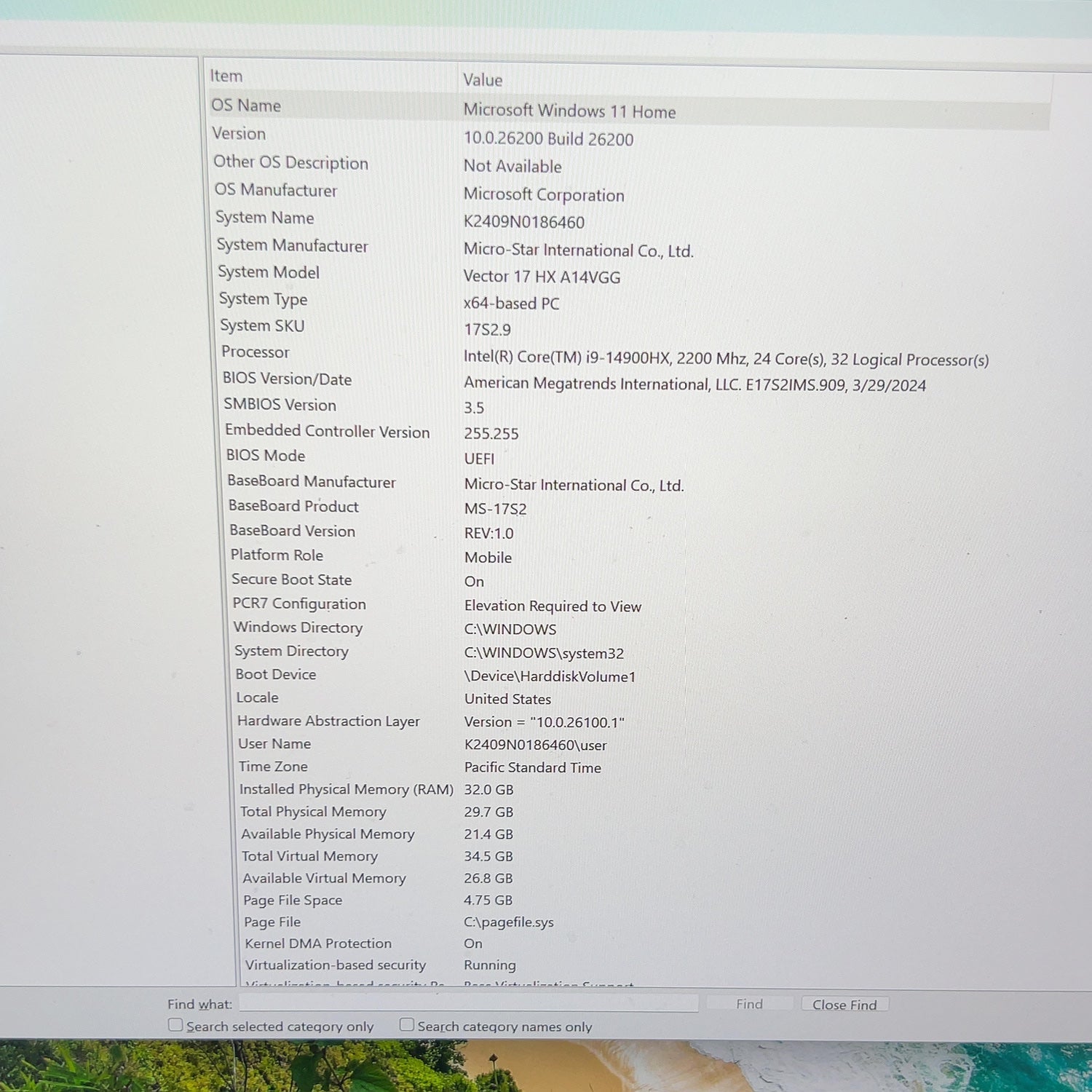
Task: Select the "Page File Space" row
Action: click(x=646, y=900)
